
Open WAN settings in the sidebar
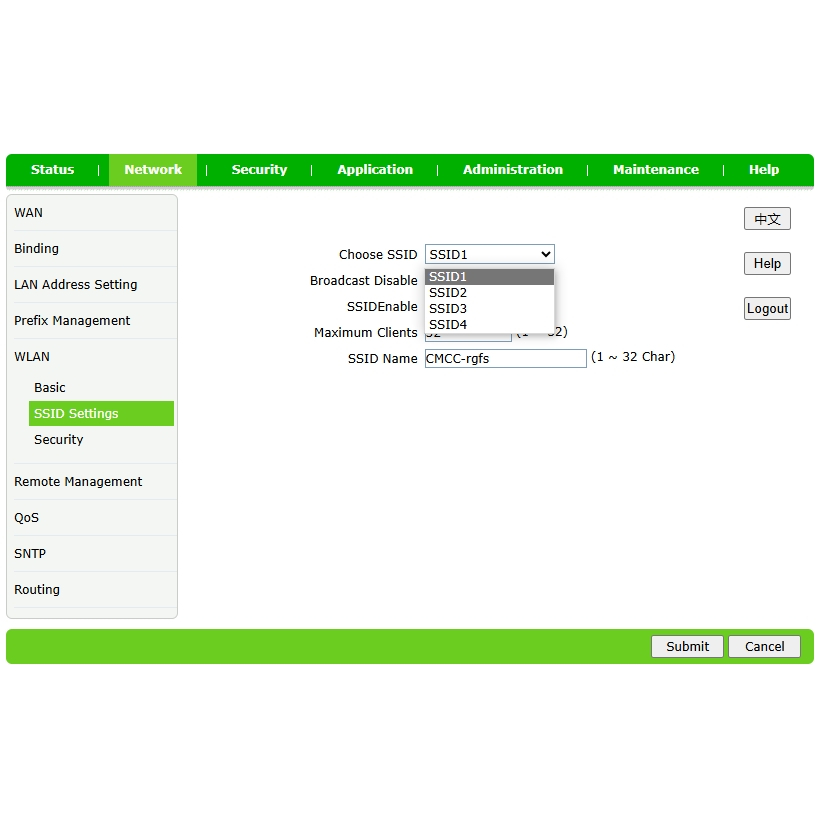(x=29, y=213)
